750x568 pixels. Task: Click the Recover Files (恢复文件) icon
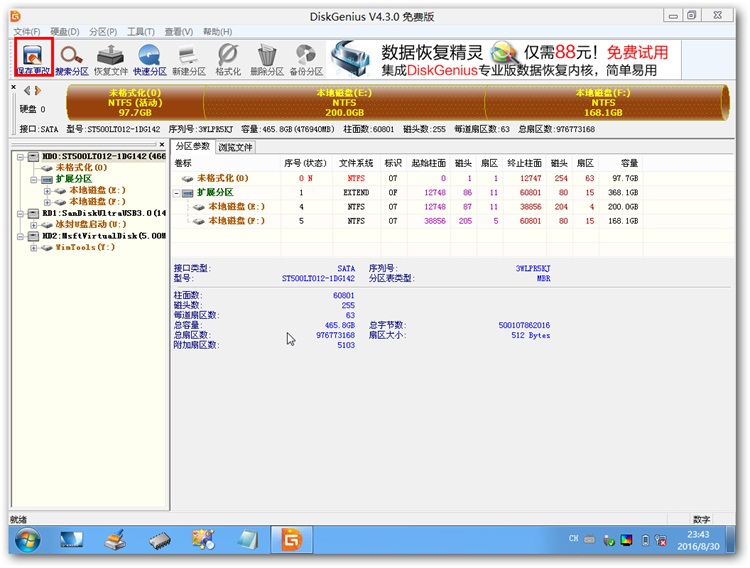(111, 59)
